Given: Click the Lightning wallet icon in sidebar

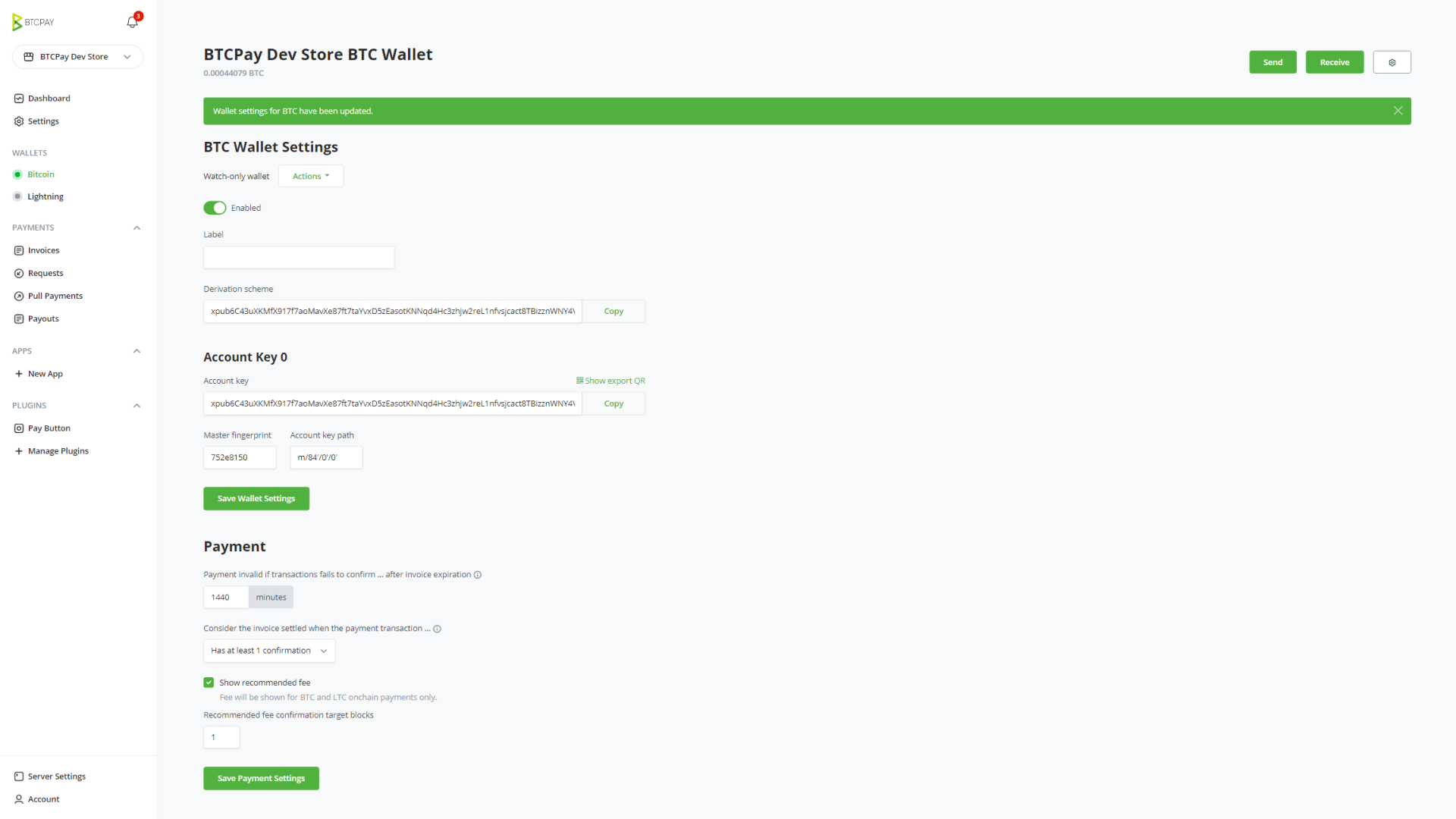Looking at the screenshot, I should (x=17, y=196).
